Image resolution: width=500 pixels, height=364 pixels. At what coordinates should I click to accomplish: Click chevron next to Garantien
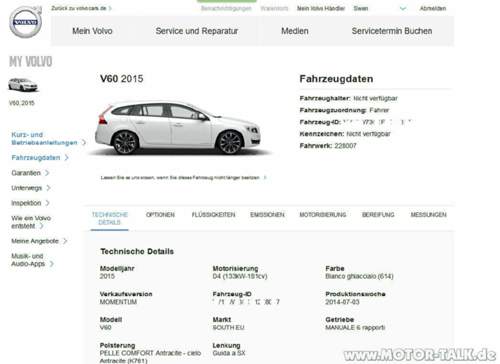tap(47, 173)
